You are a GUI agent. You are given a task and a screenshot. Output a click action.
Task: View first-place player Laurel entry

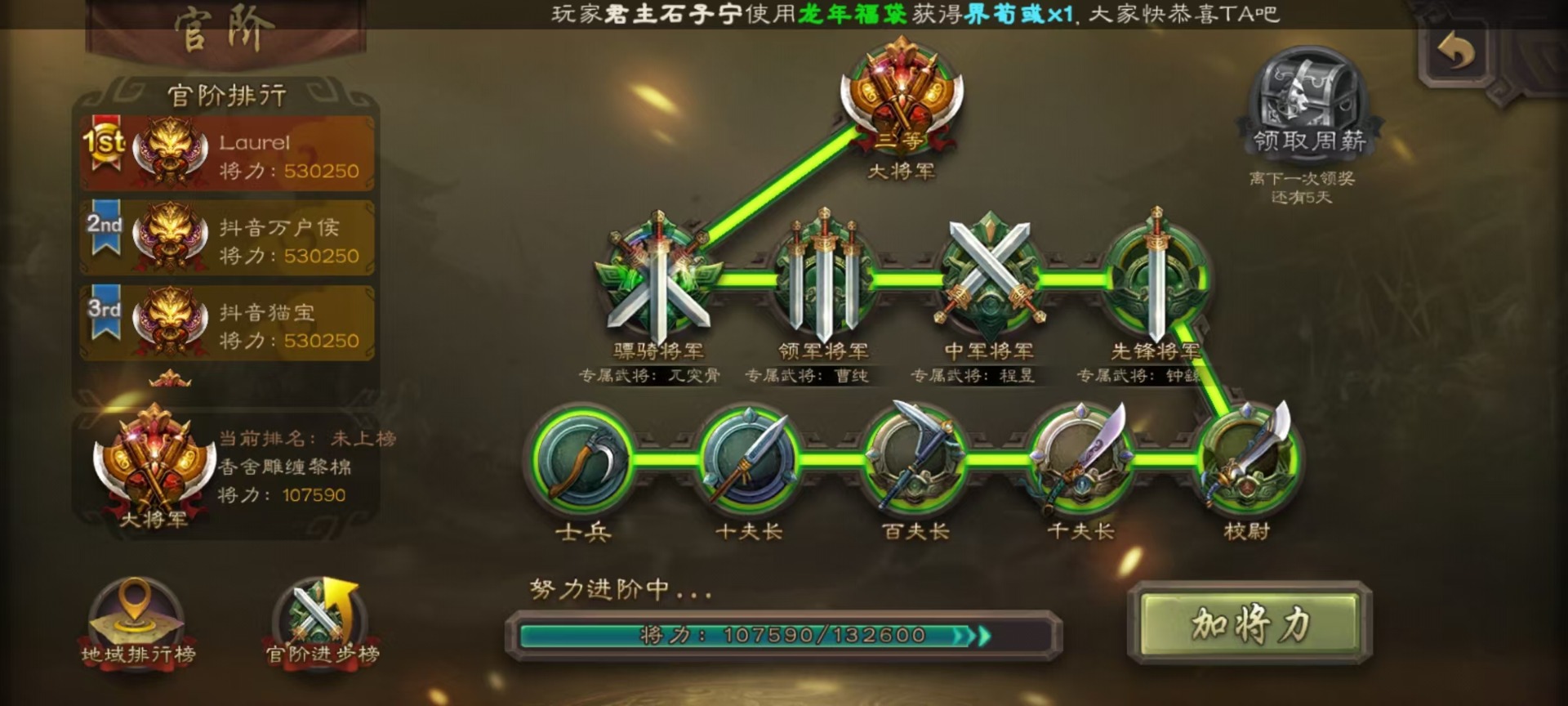pyautogui.click(x=227, y=154)
